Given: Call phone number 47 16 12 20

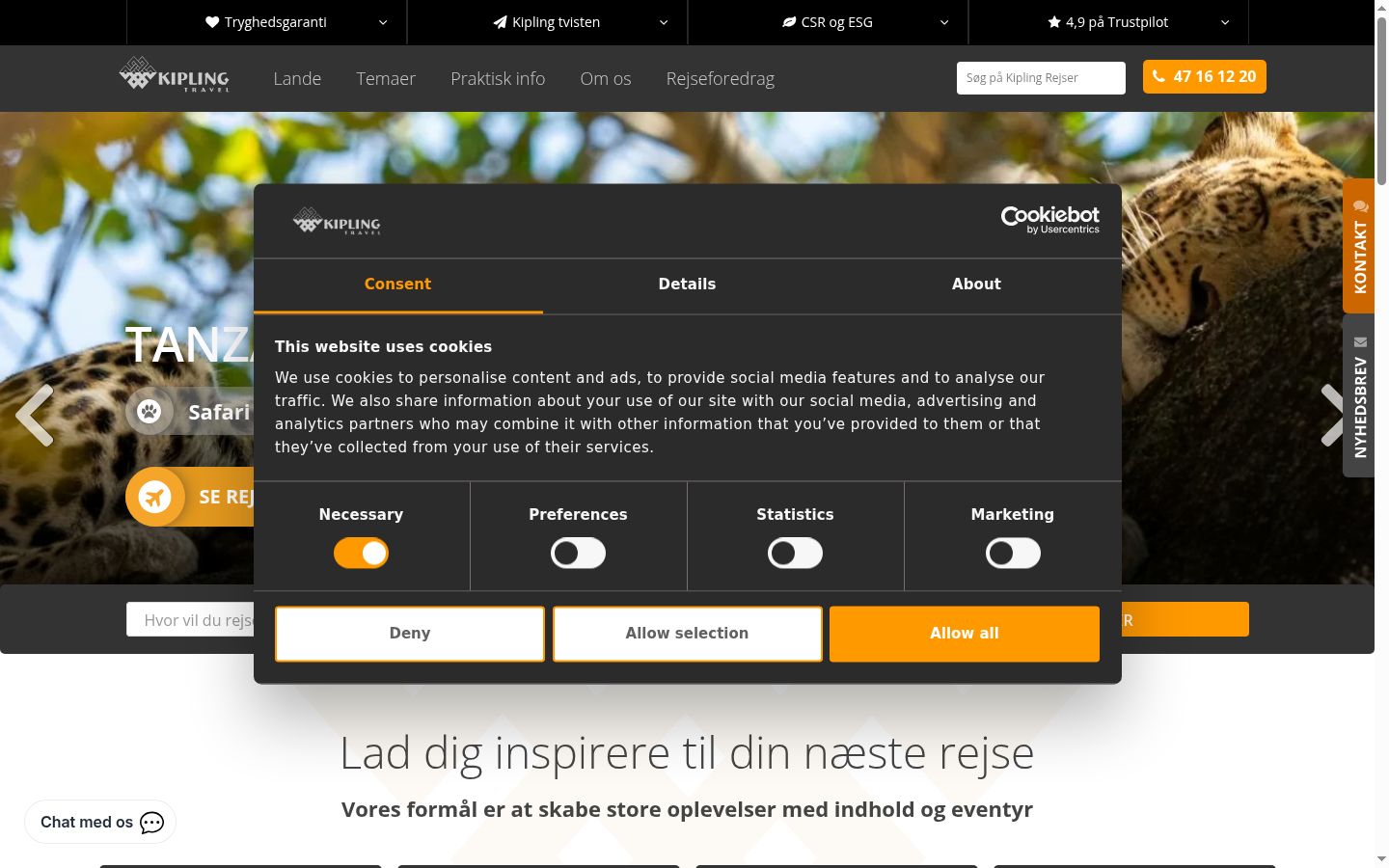Looking at the screenshot, I should click(1205, 77).
